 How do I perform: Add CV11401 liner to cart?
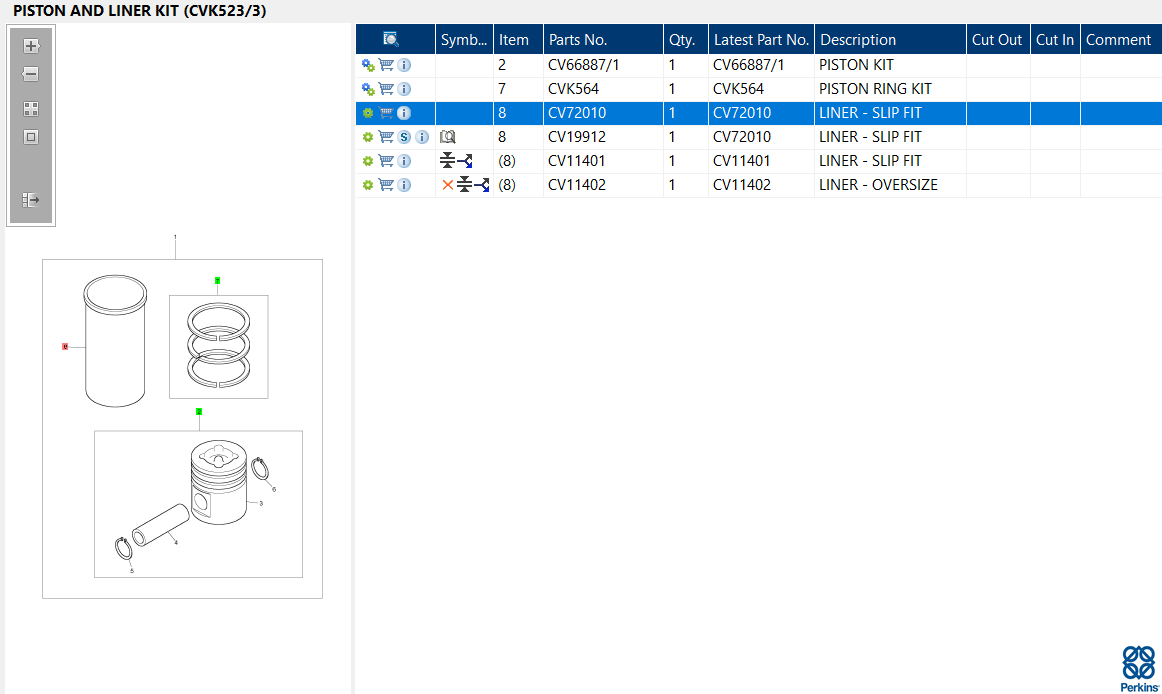point(386,161)
